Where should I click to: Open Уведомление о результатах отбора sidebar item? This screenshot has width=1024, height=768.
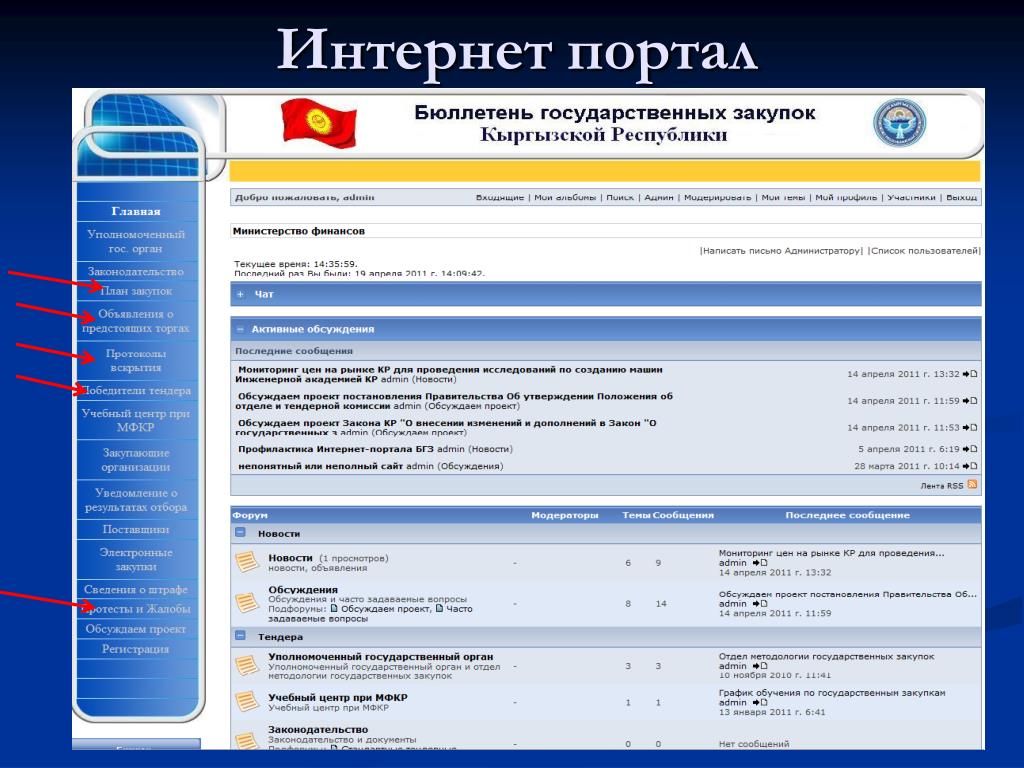click(x=136, y=500)
